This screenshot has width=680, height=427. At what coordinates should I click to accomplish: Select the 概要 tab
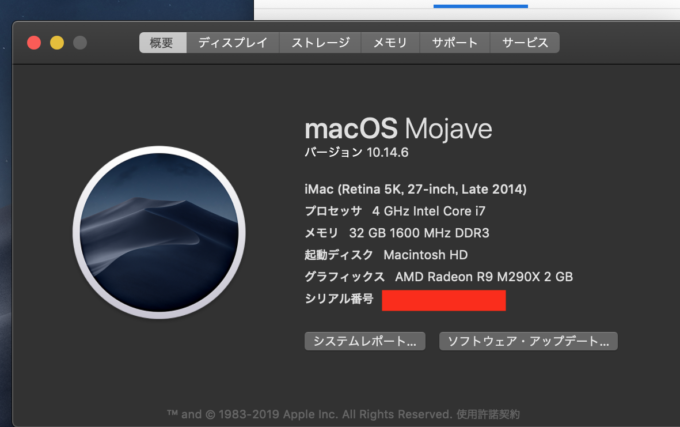click(163, 42)
